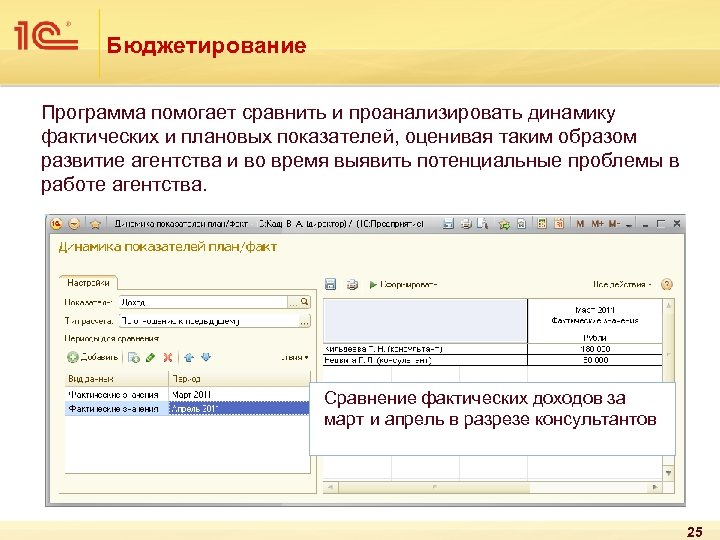Click the copy row icon beside Добавить
The height and width of the screenshot is (540, 720).
[x=134, y=357]
